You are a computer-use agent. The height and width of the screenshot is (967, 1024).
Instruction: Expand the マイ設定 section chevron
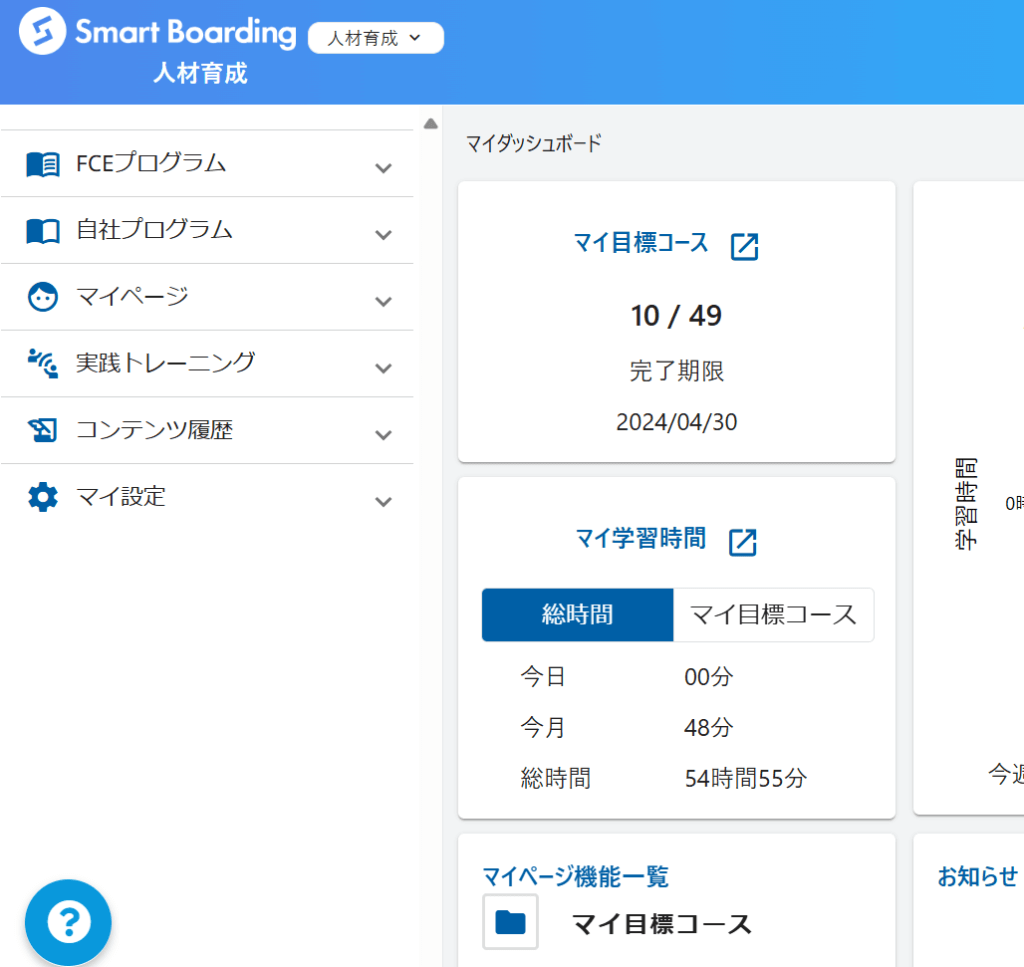click(383, 500)
